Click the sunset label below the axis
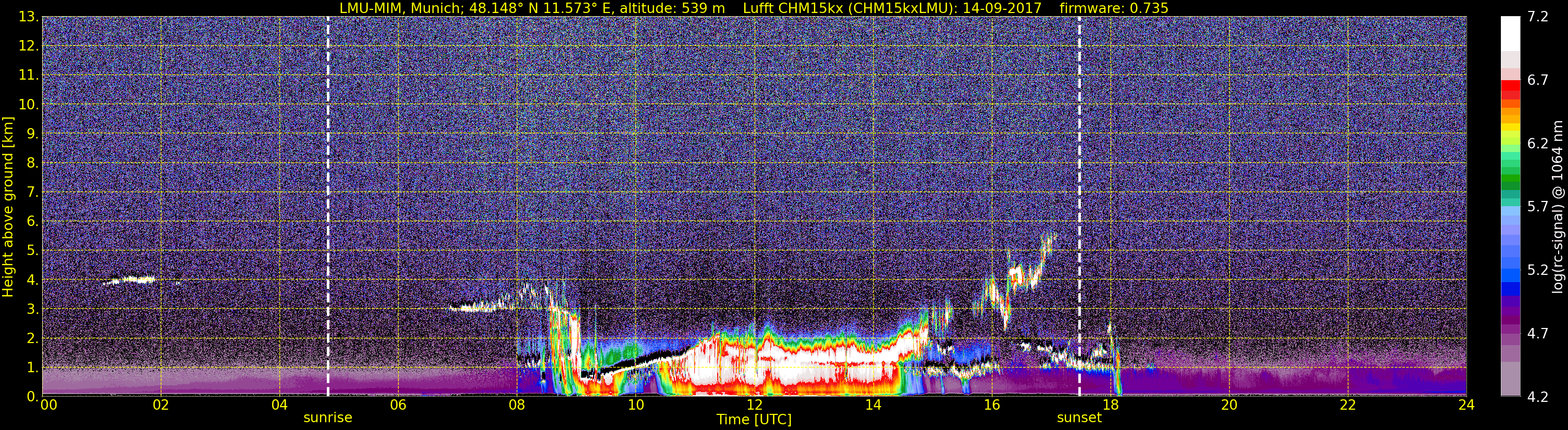The image size is (1568, 430). coord(1079,418)
